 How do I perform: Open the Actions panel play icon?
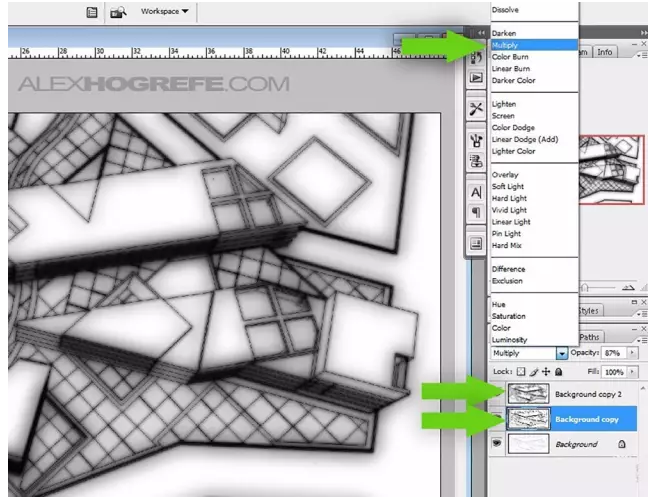tap(476, 78)
